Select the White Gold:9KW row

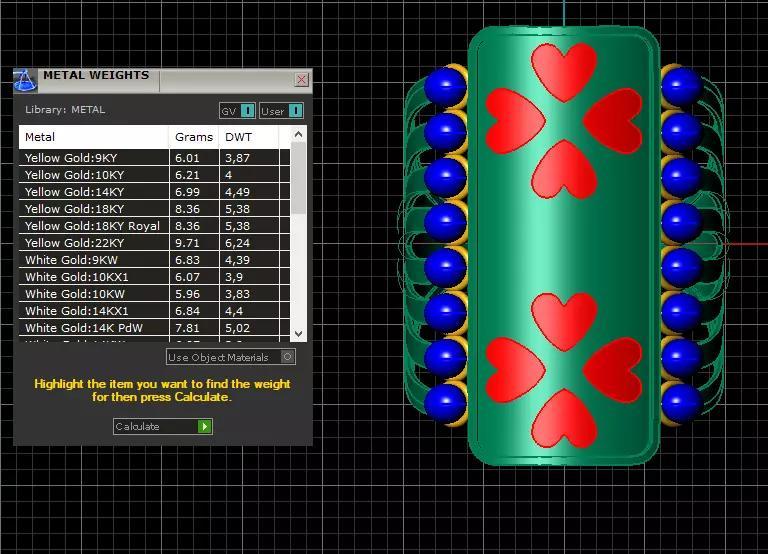pos(154,260)
